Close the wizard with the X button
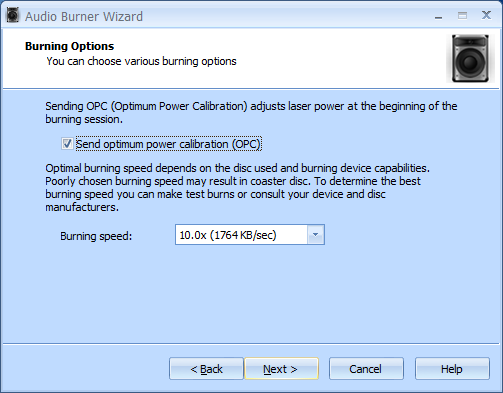The height and width of the screenshot is (393, 503). point(486,15)
